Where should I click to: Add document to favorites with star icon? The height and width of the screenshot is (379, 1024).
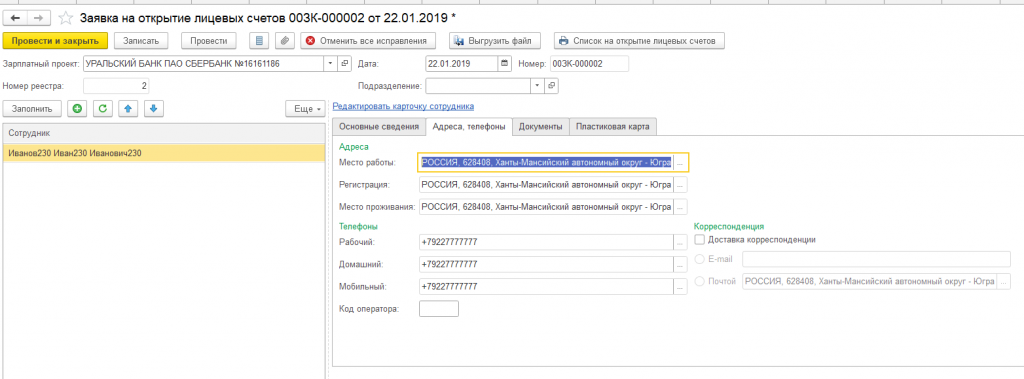(65, 17)
